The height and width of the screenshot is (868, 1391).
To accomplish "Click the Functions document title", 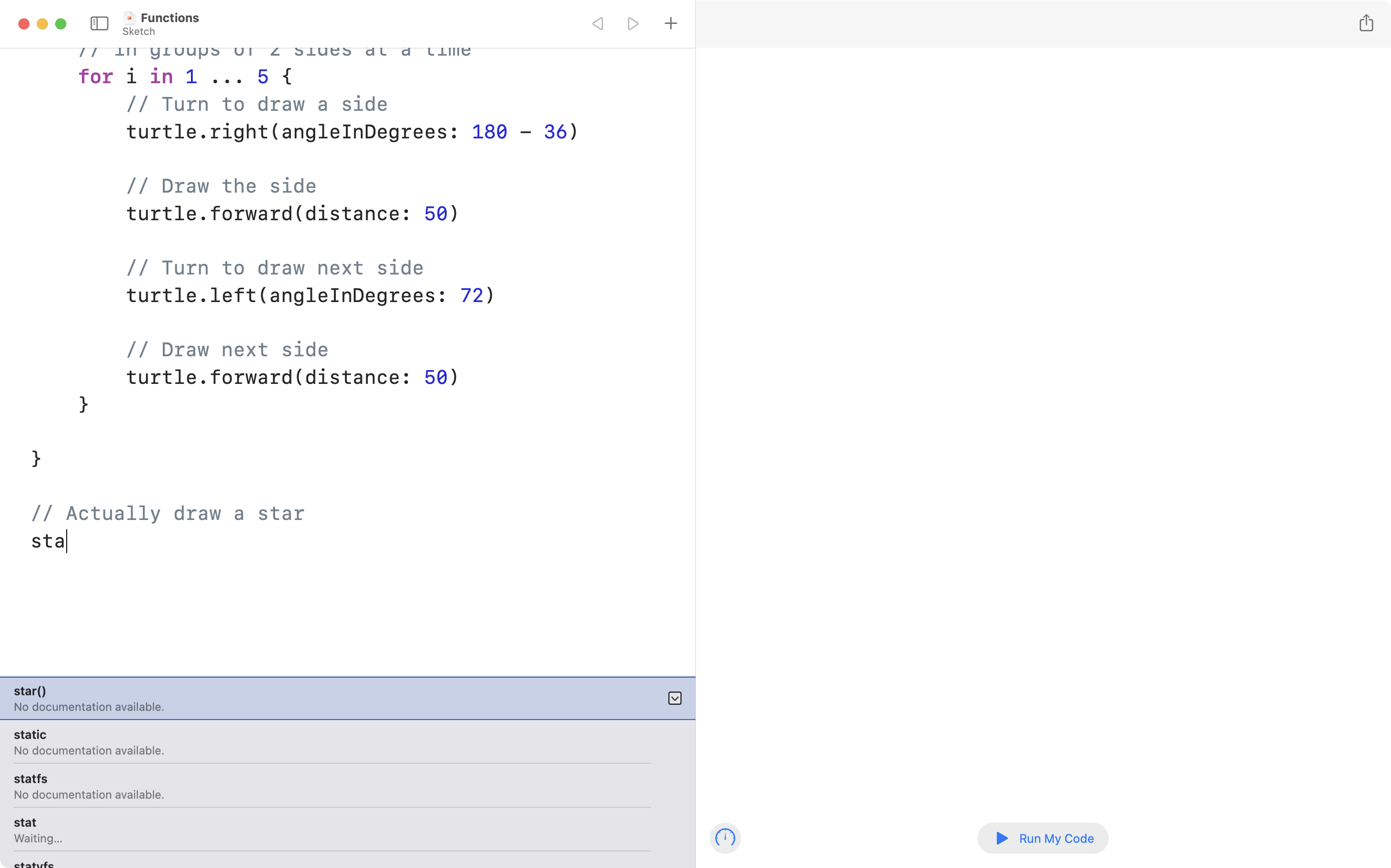I will point(170,17).
